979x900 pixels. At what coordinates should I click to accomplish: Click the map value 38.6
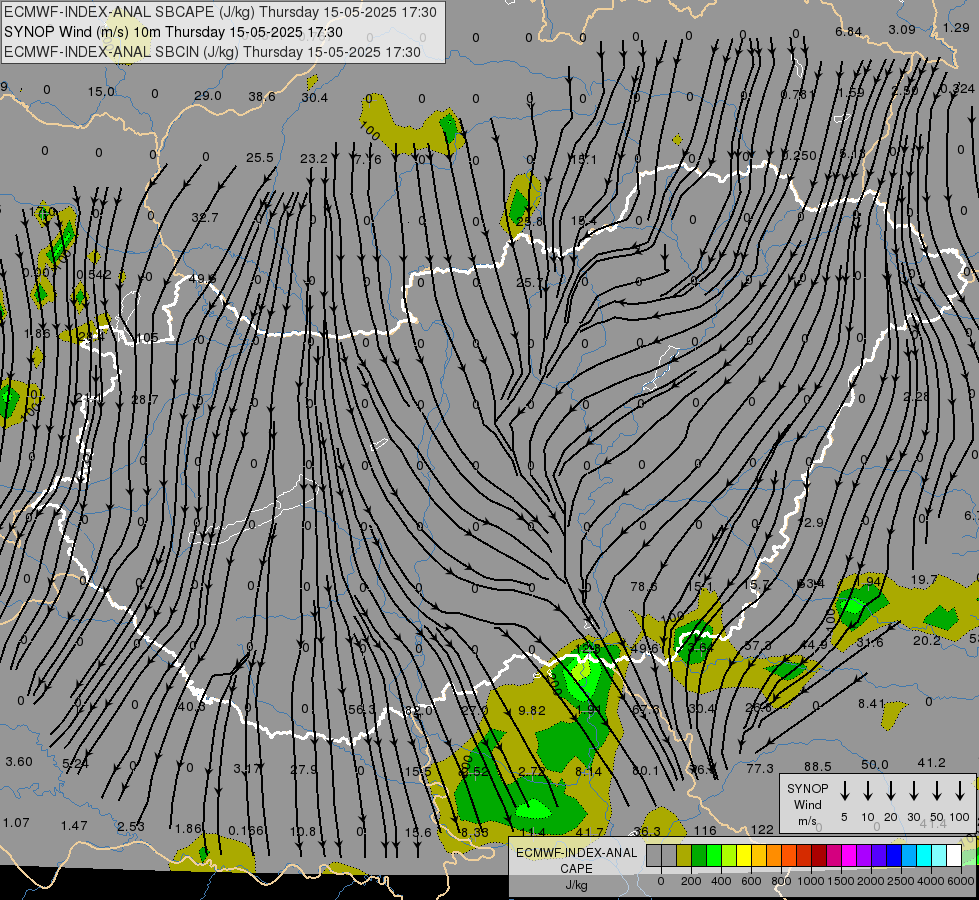click(x=262, y=96)
